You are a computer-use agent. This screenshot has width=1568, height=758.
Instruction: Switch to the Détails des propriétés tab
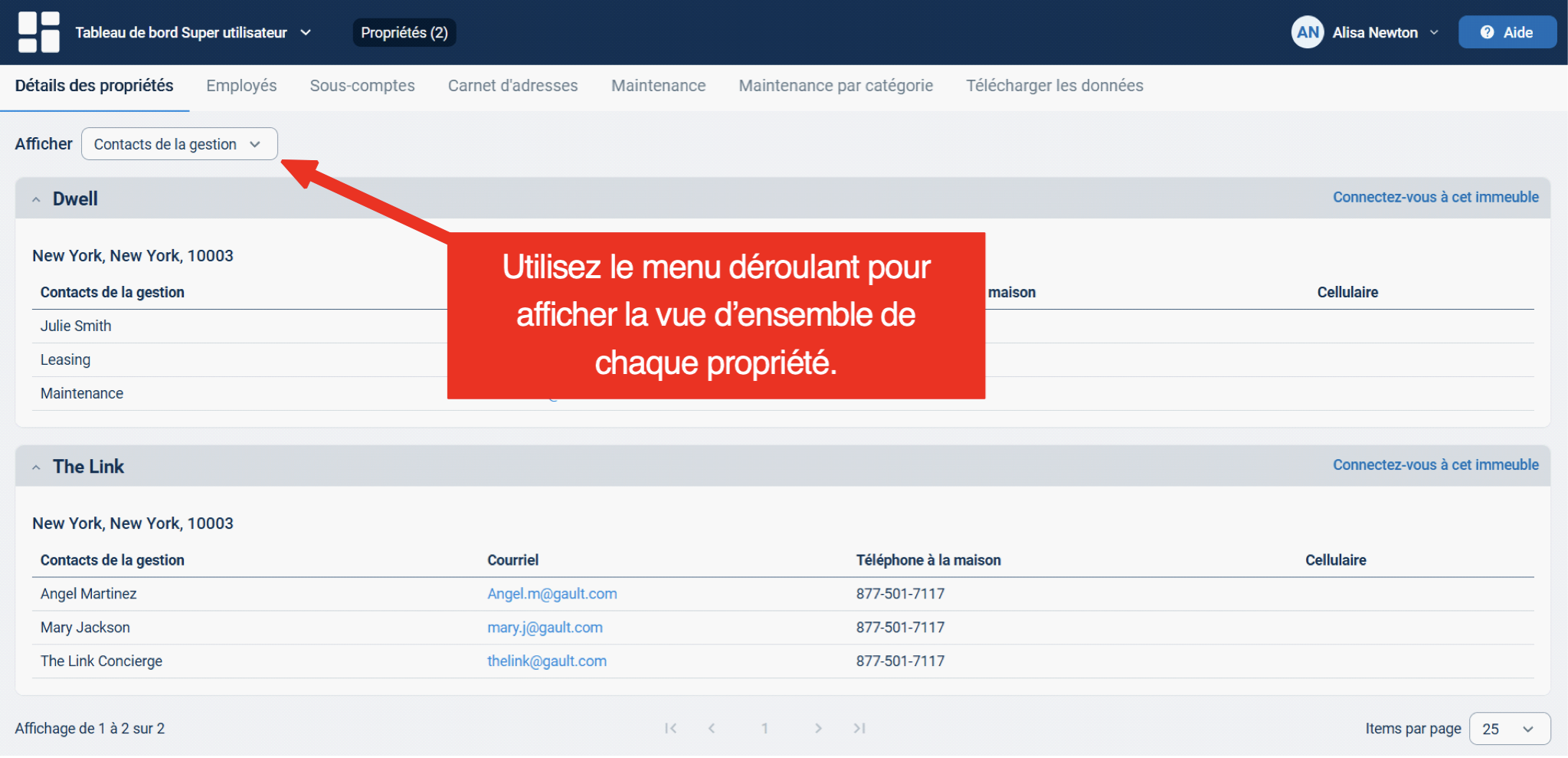94,86
